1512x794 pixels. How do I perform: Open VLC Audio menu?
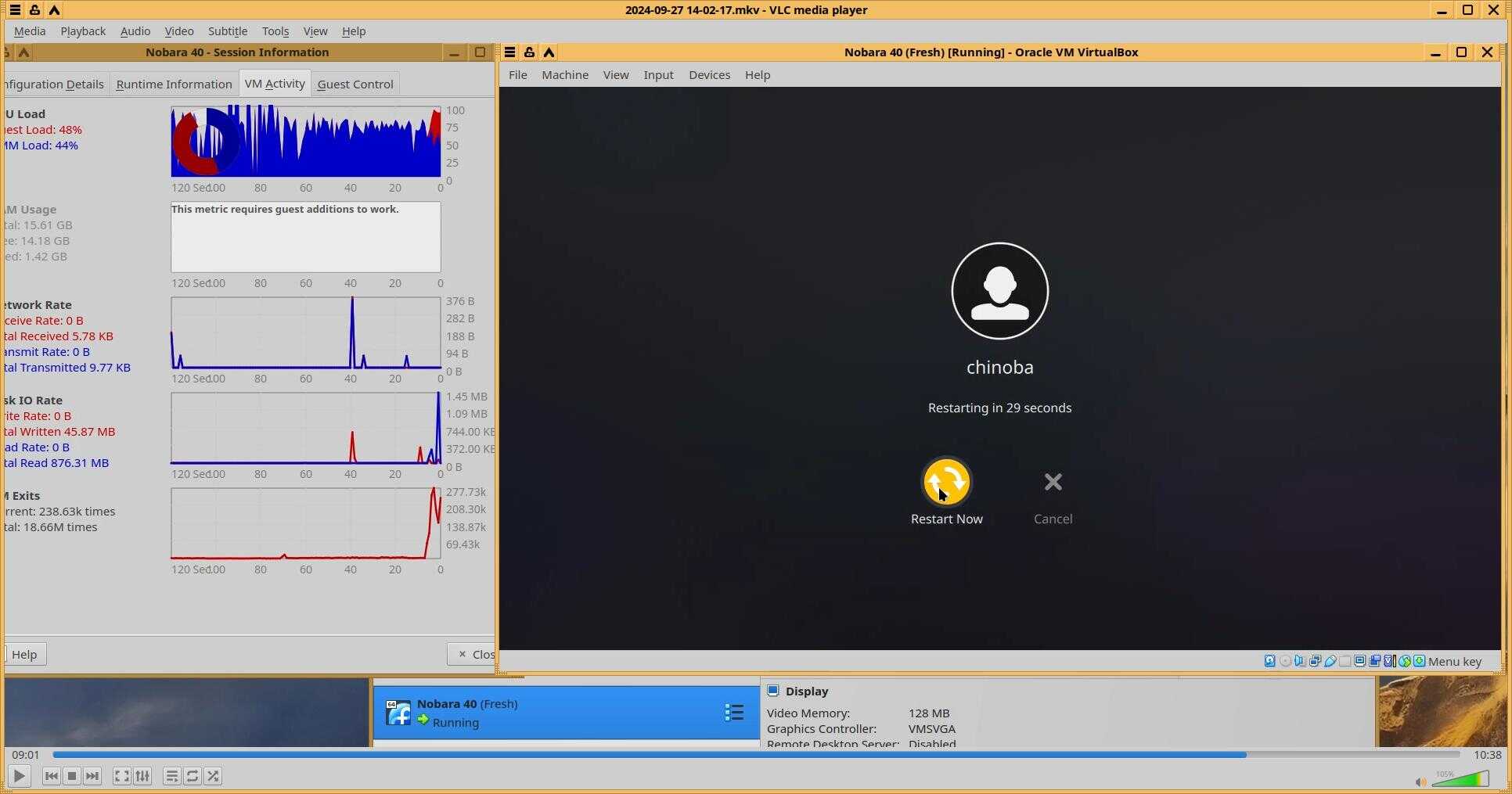point(135,31)
